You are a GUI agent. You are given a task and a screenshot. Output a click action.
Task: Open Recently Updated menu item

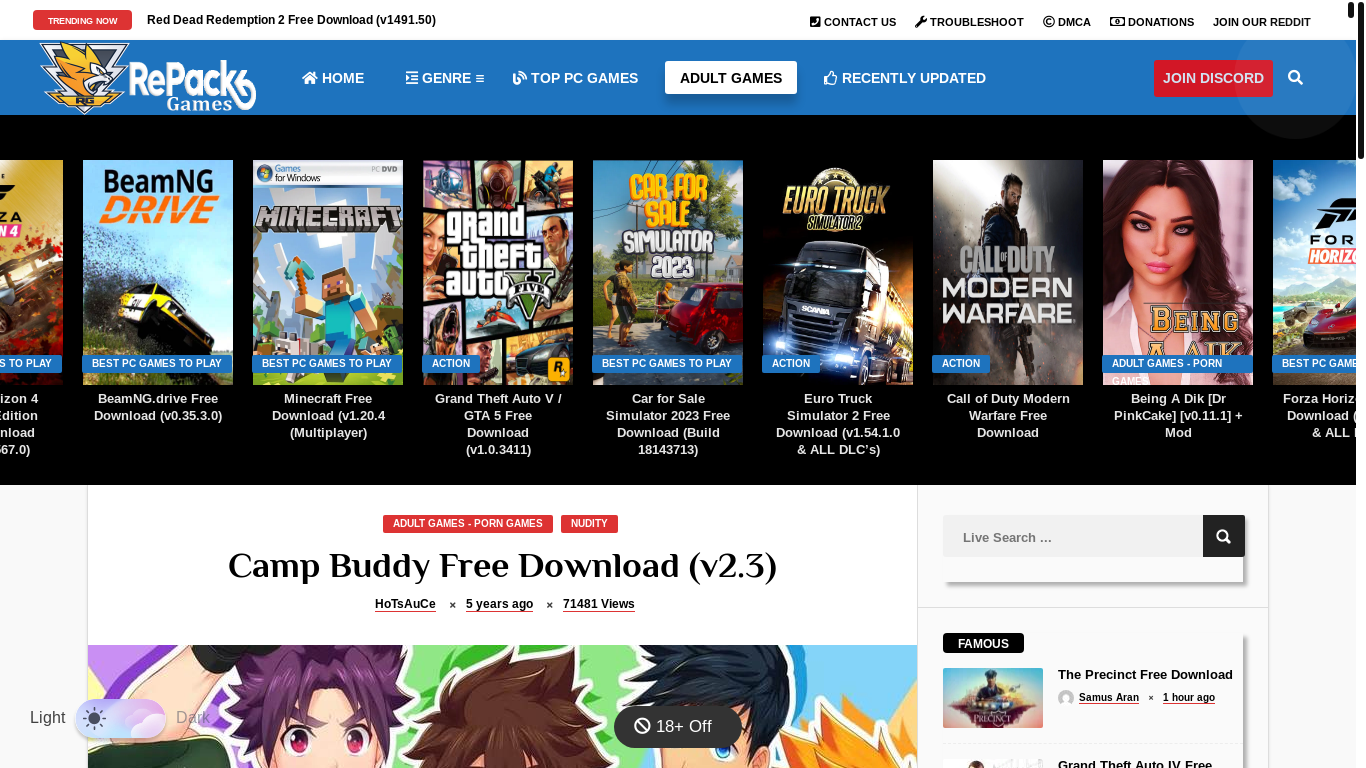(905, 78)
